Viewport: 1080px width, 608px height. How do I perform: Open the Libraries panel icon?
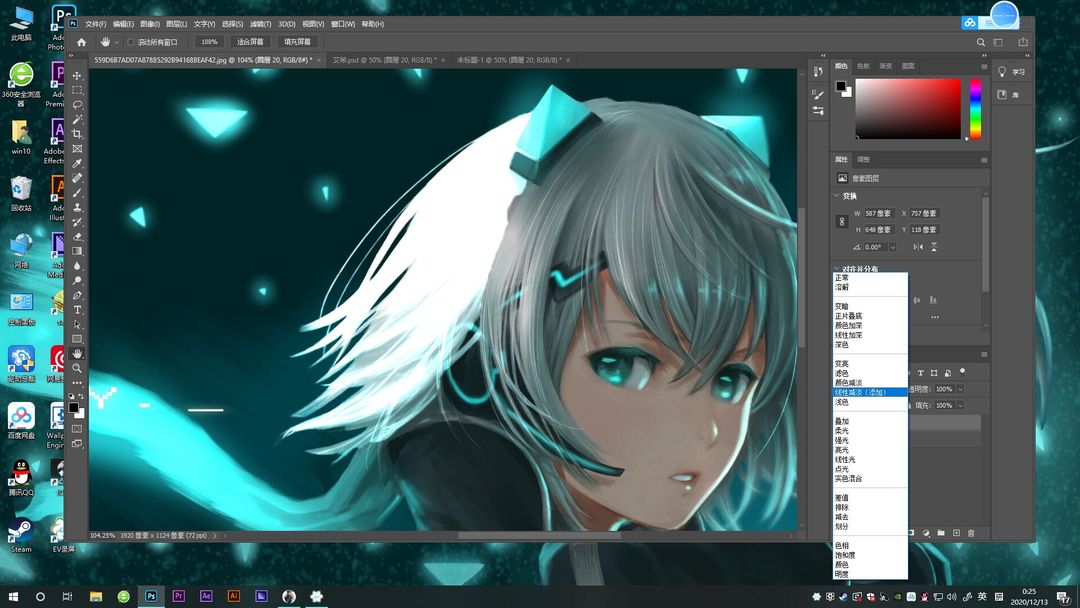[1002, 94]
